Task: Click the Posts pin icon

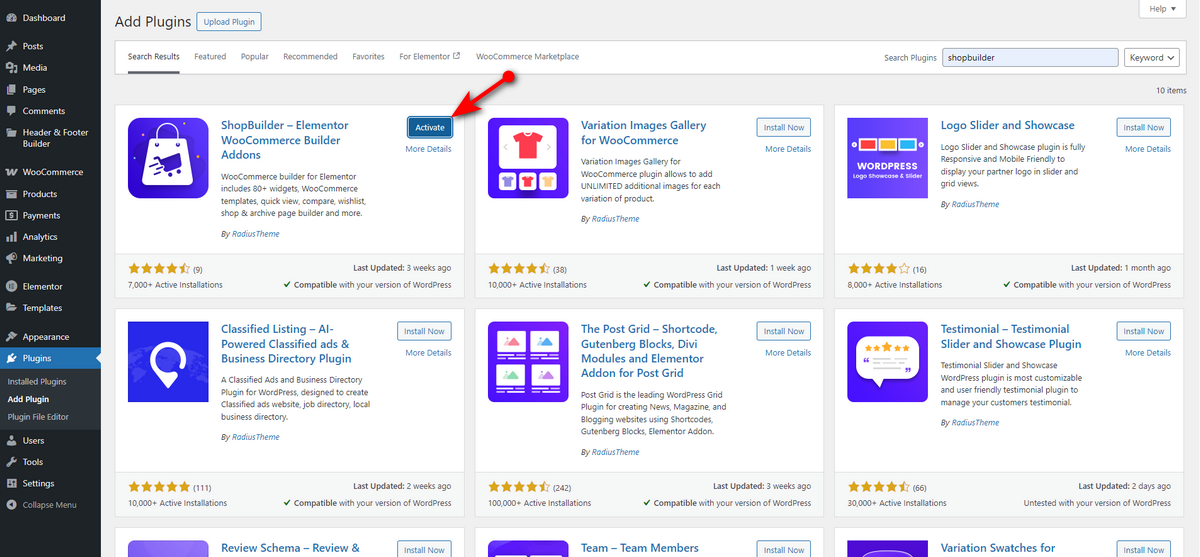Action: click(11, 46)
